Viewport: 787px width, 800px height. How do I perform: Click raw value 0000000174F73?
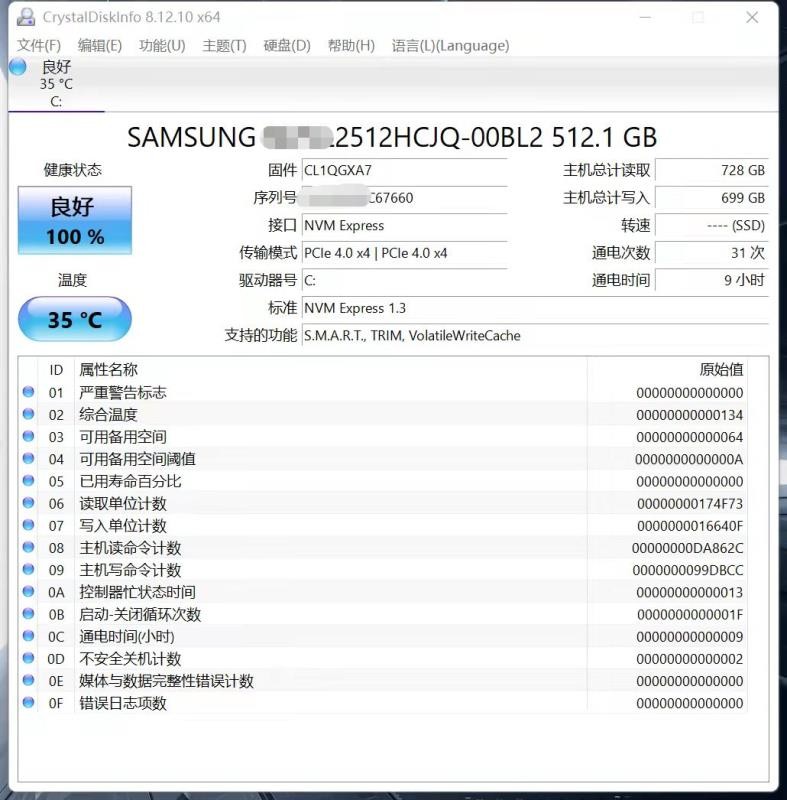pyautogui.click(x=690, y=504)
